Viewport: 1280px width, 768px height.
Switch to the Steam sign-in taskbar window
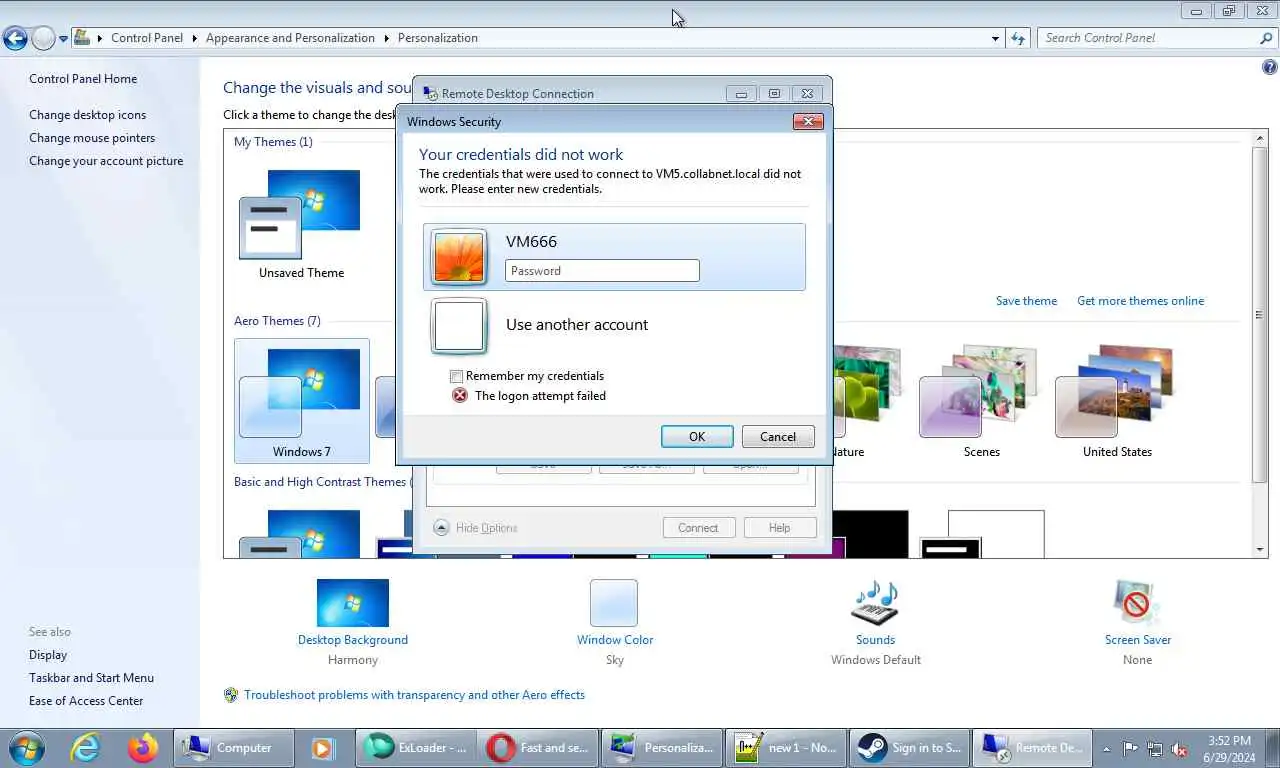click(910, 748)
